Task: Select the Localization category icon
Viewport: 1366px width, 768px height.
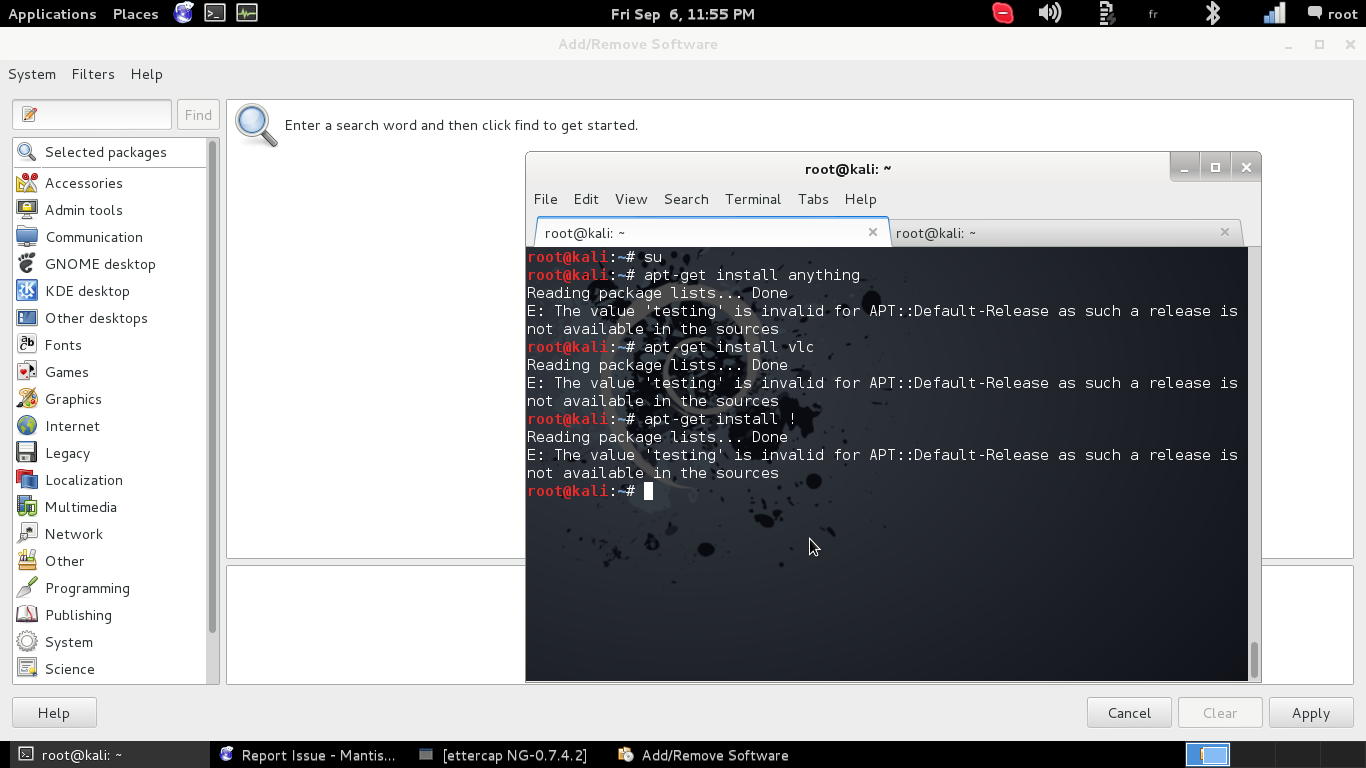Action: pos(27,480)
